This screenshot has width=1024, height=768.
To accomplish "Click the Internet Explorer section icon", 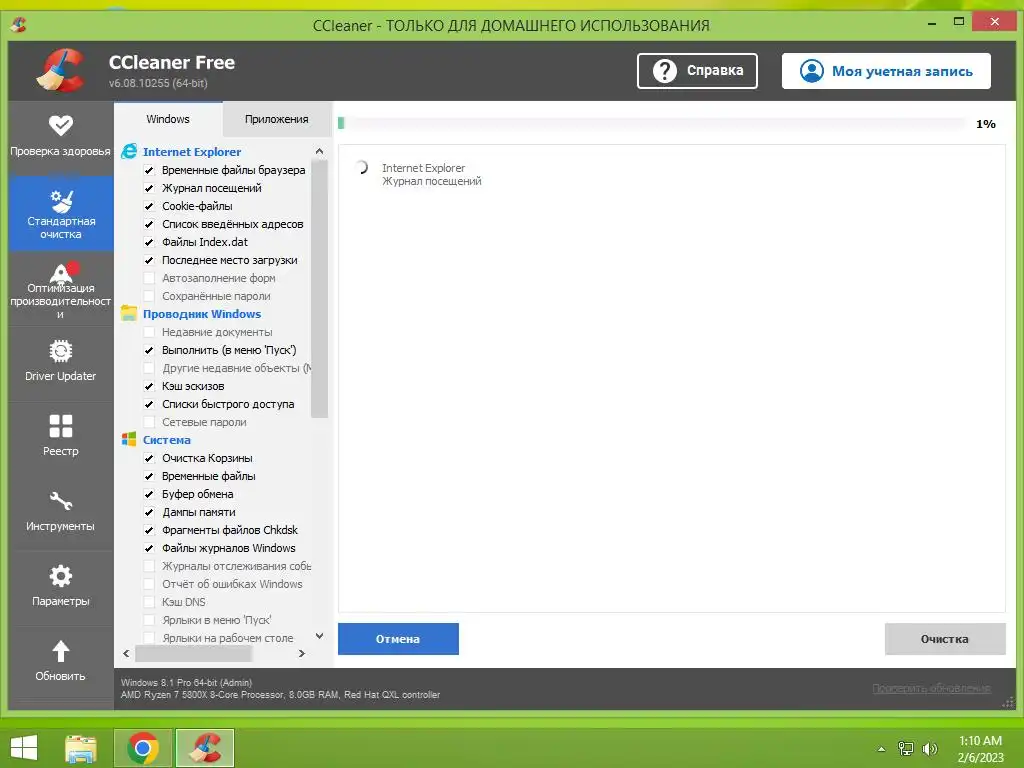I will pyautogui.click(x=129, y=152).
